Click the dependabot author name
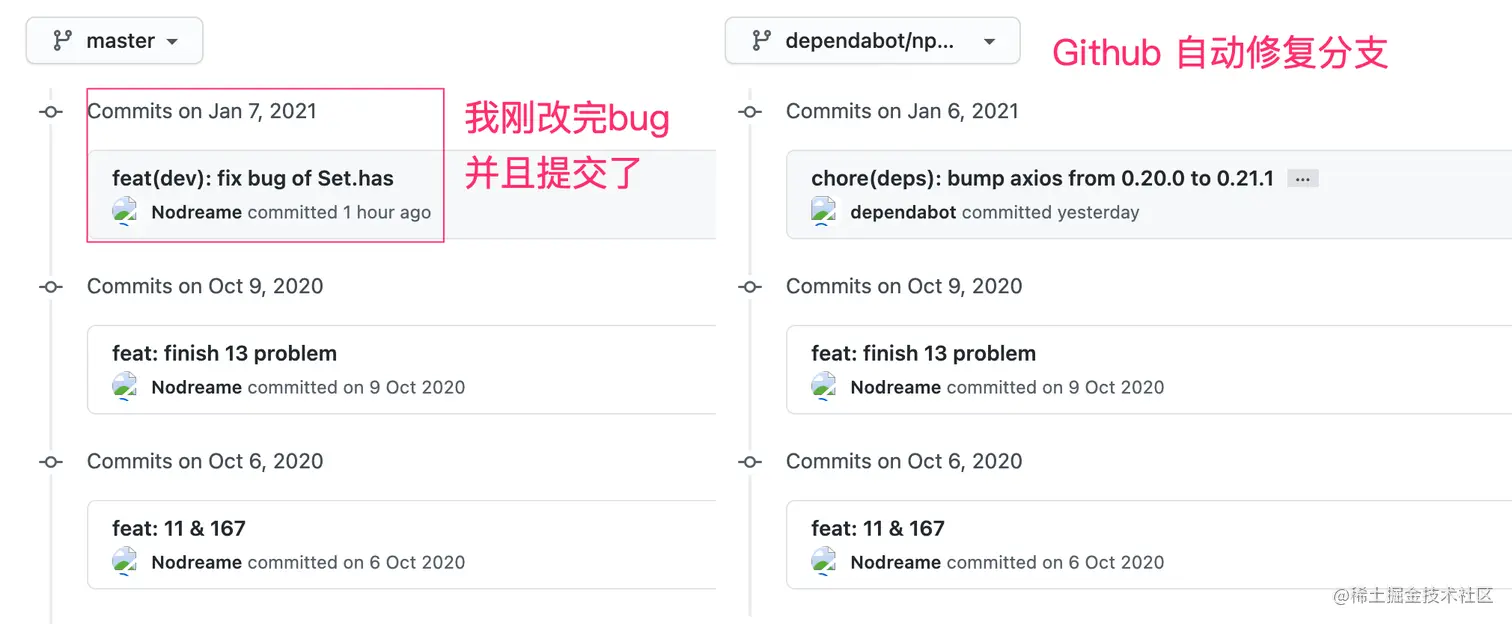 click(x=903, y=212)
